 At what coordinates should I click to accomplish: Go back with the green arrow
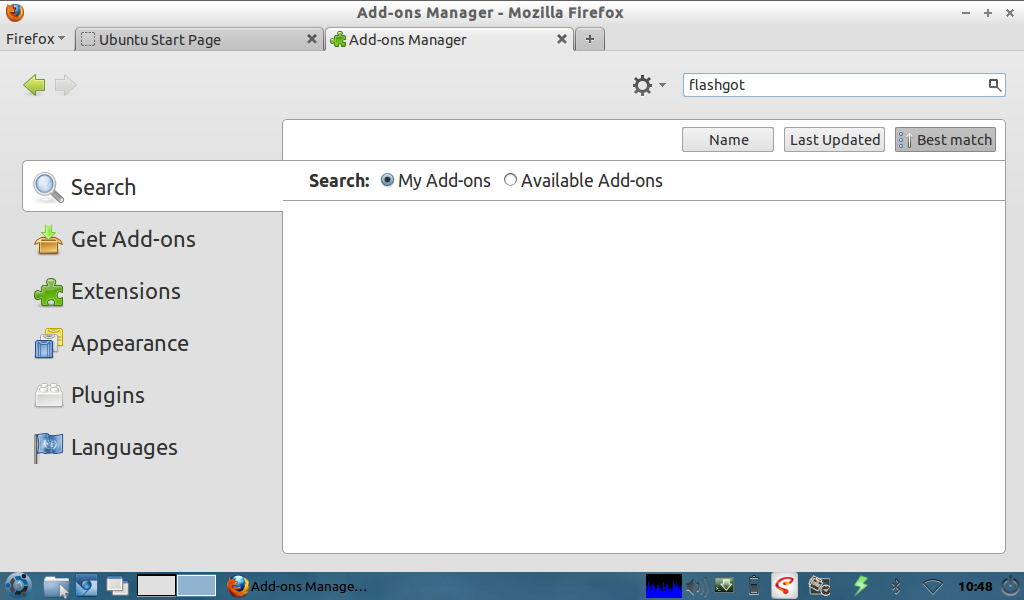coord(34,85)
